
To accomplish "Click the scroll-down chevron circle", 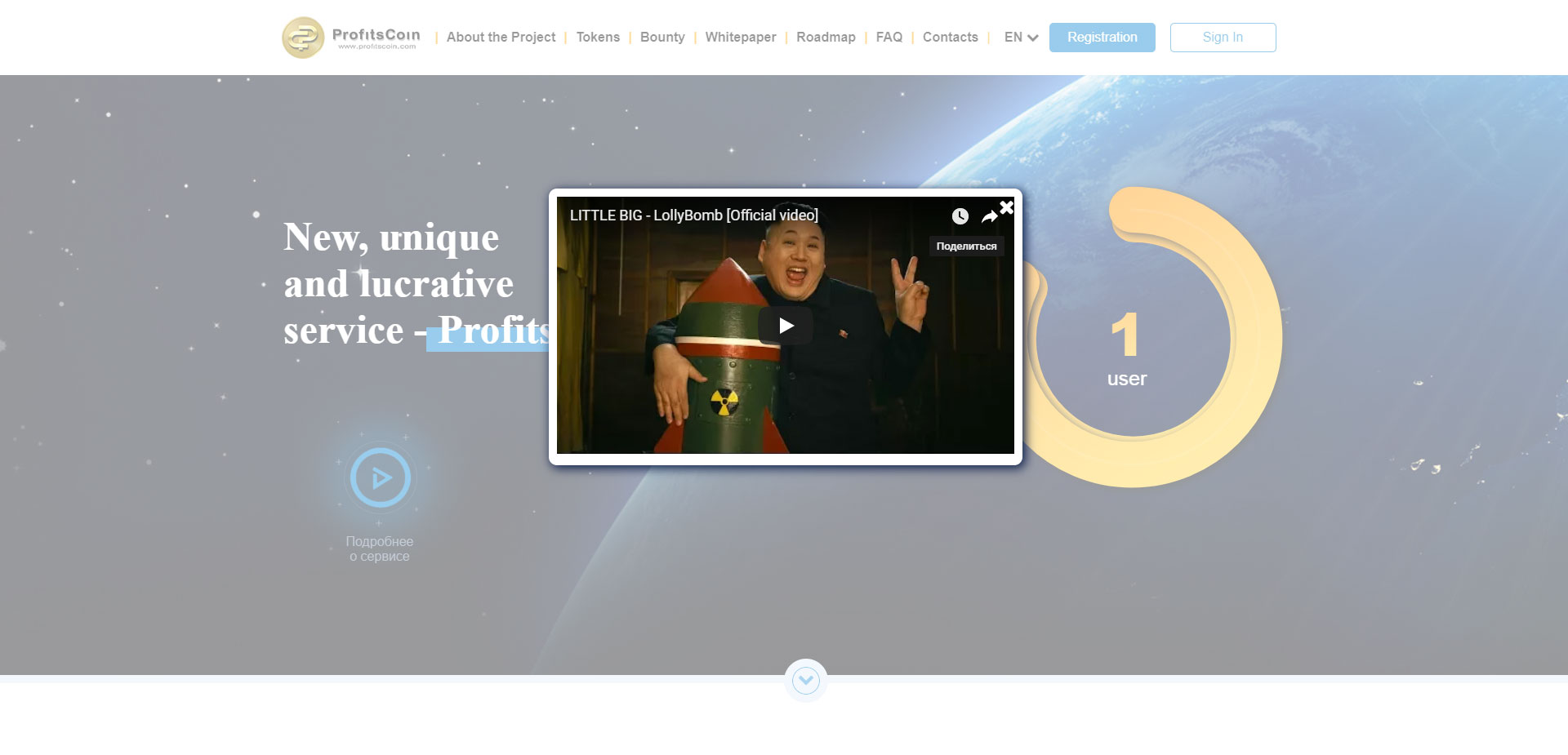I will (805, 680).
